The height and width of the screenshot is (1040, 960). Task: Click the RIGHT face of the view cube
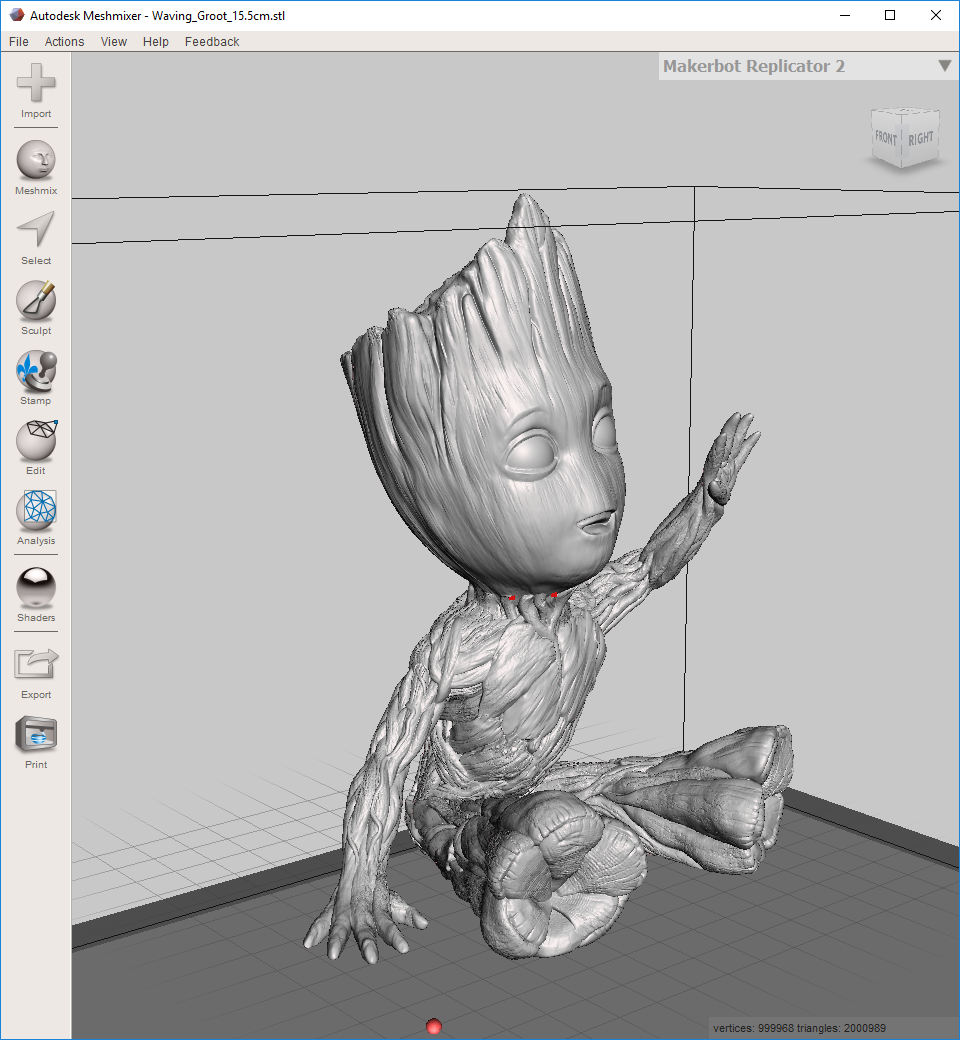pyautogui.click(x=921, y=138)
